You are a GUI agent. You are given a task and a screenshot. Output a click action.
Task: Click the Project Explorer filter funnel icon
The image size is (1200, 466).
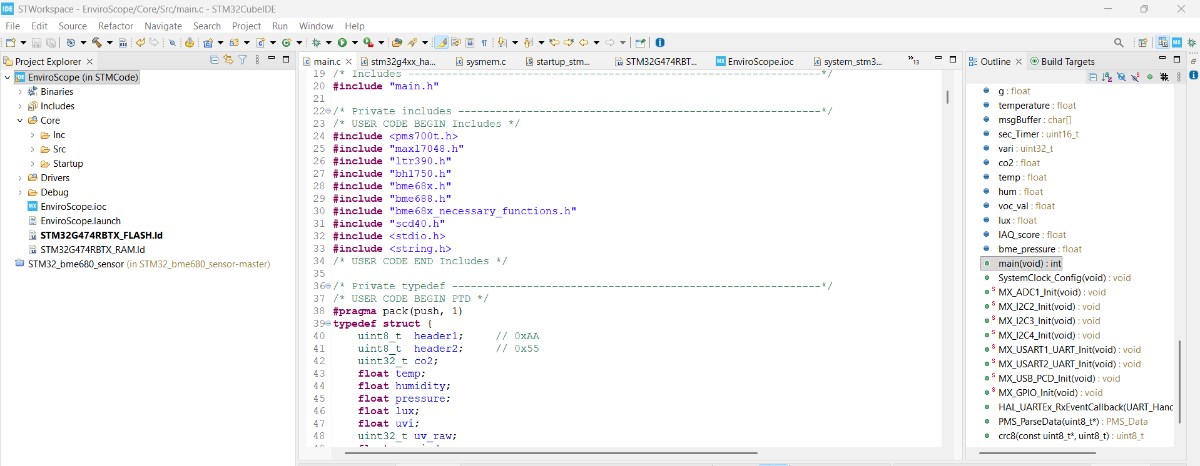pos(242,61)
